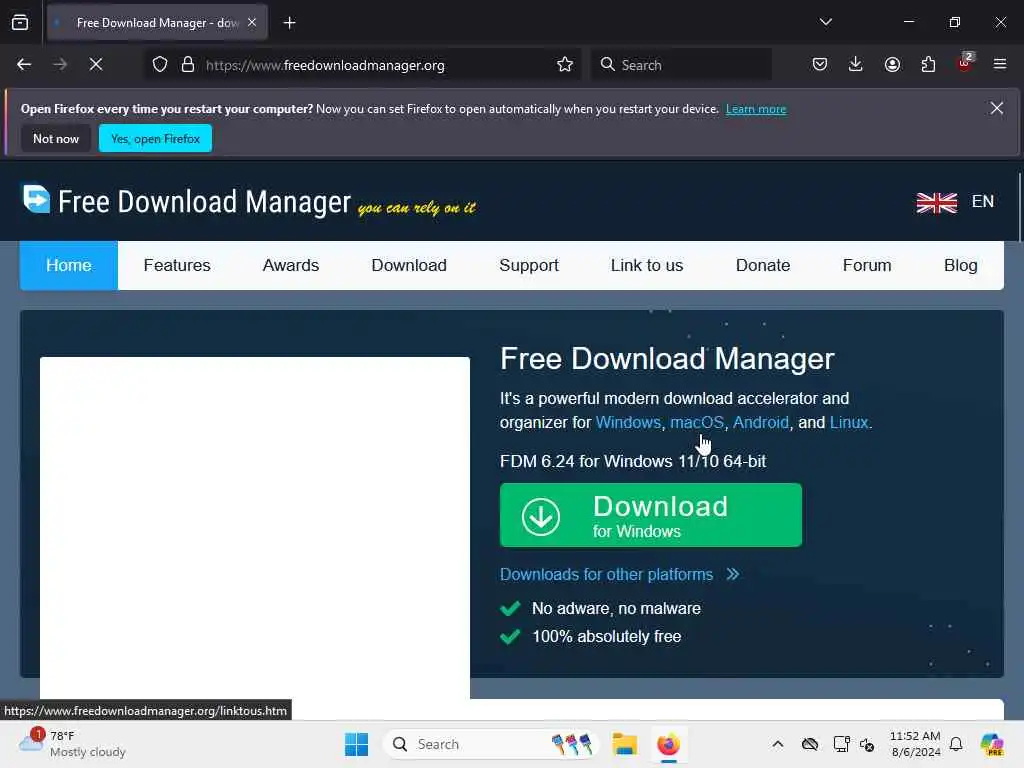
Task: Select the Home navigation tab
Action: pyautogui.click(x=69, y=265)
